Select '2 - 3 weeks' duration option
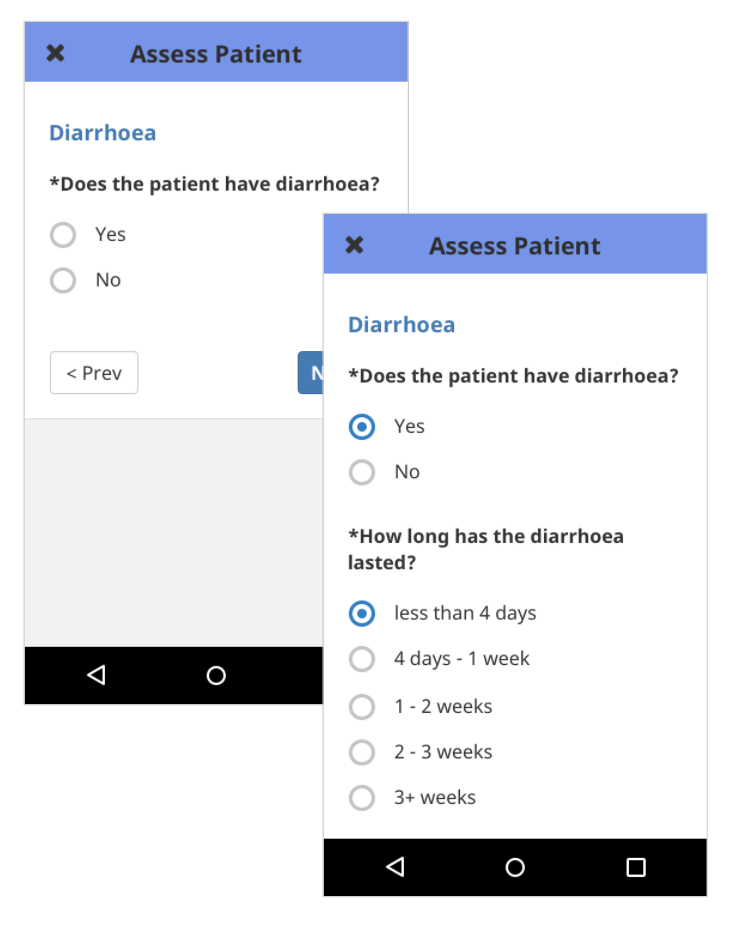730x928 pixels. click(362, 752)
